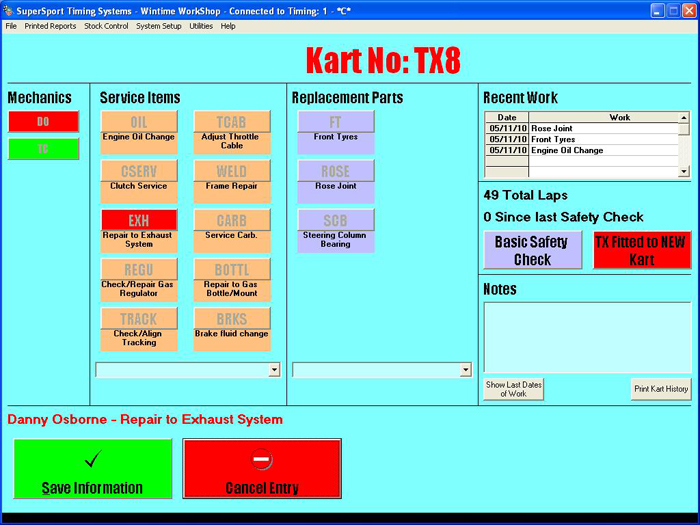Viewport: 700px width, 525px height.
Task: Select the Rose Joint recent work row
Action: tap(582, 129)
